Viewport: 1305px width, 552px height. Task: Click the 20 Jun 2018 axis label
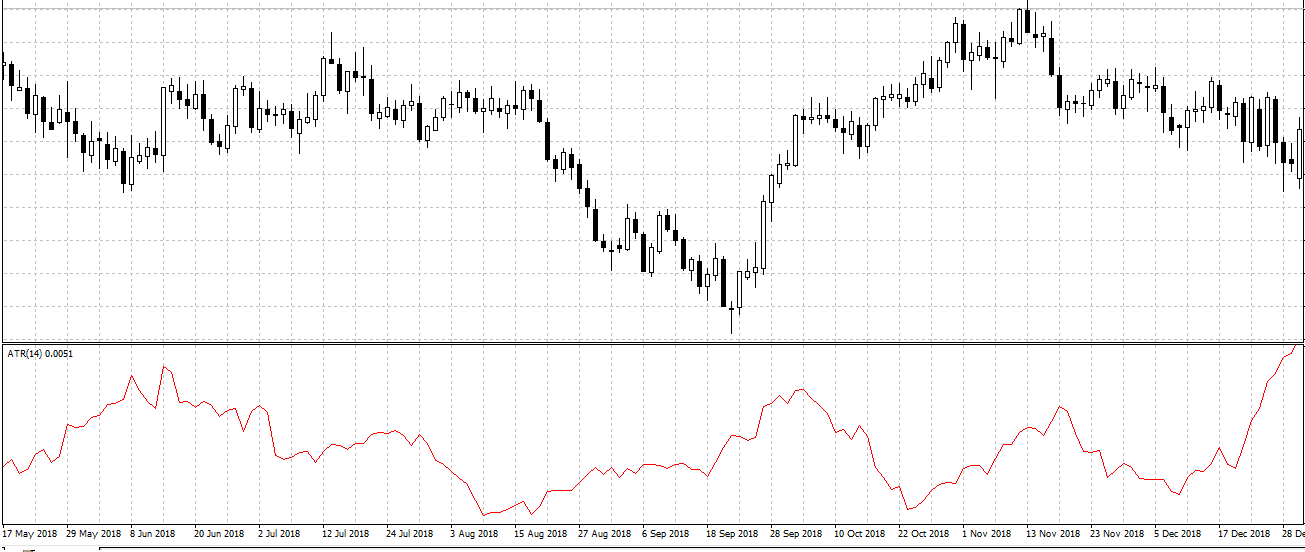coord(219,534)
